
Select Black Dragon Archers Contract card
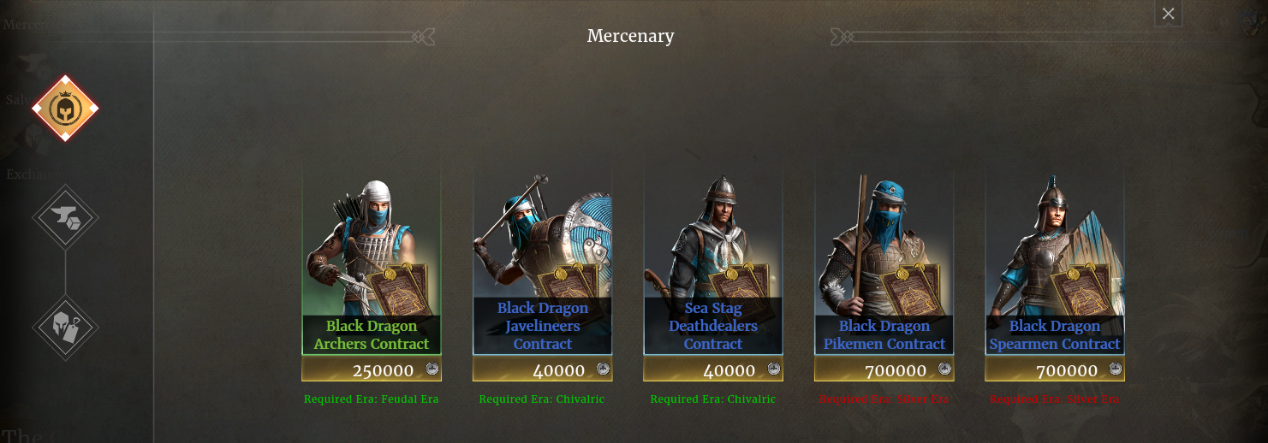tap(371, 262)
